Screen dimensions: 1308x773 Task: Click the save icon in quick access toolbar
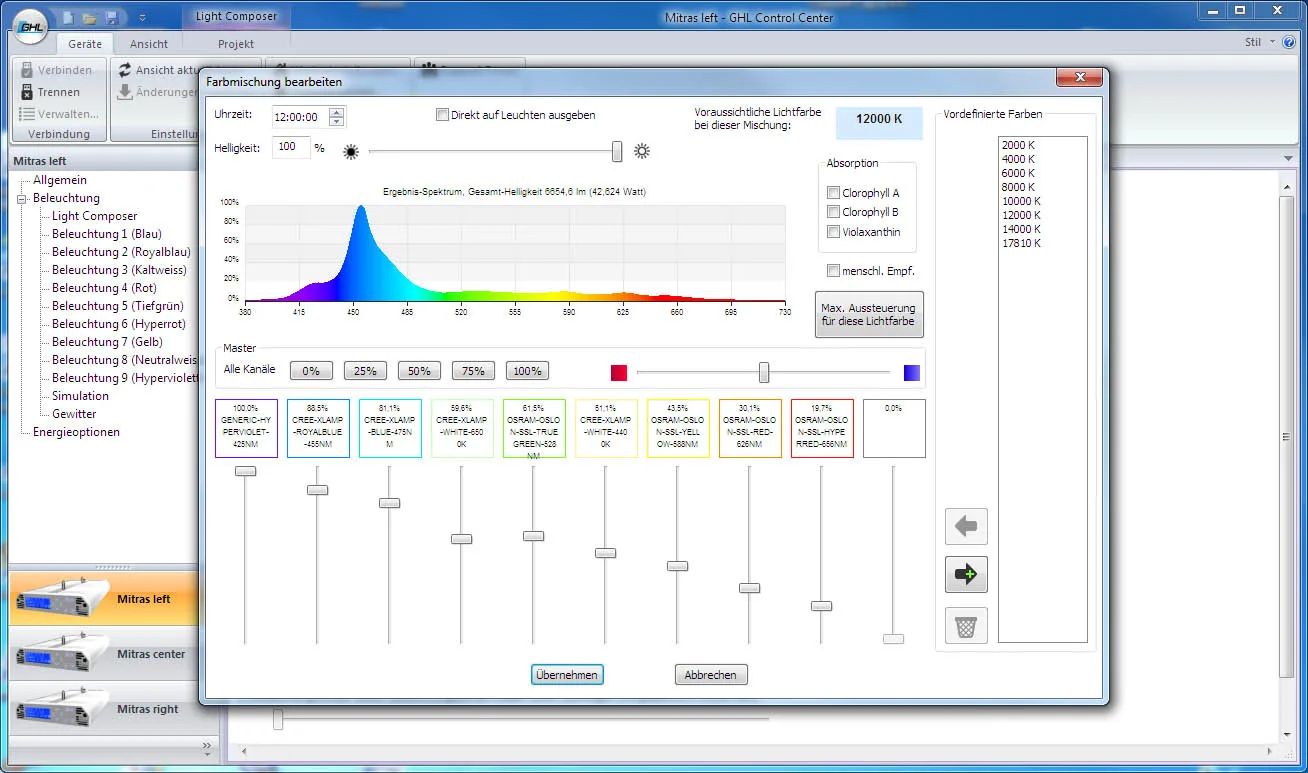(x=112, y=18)
